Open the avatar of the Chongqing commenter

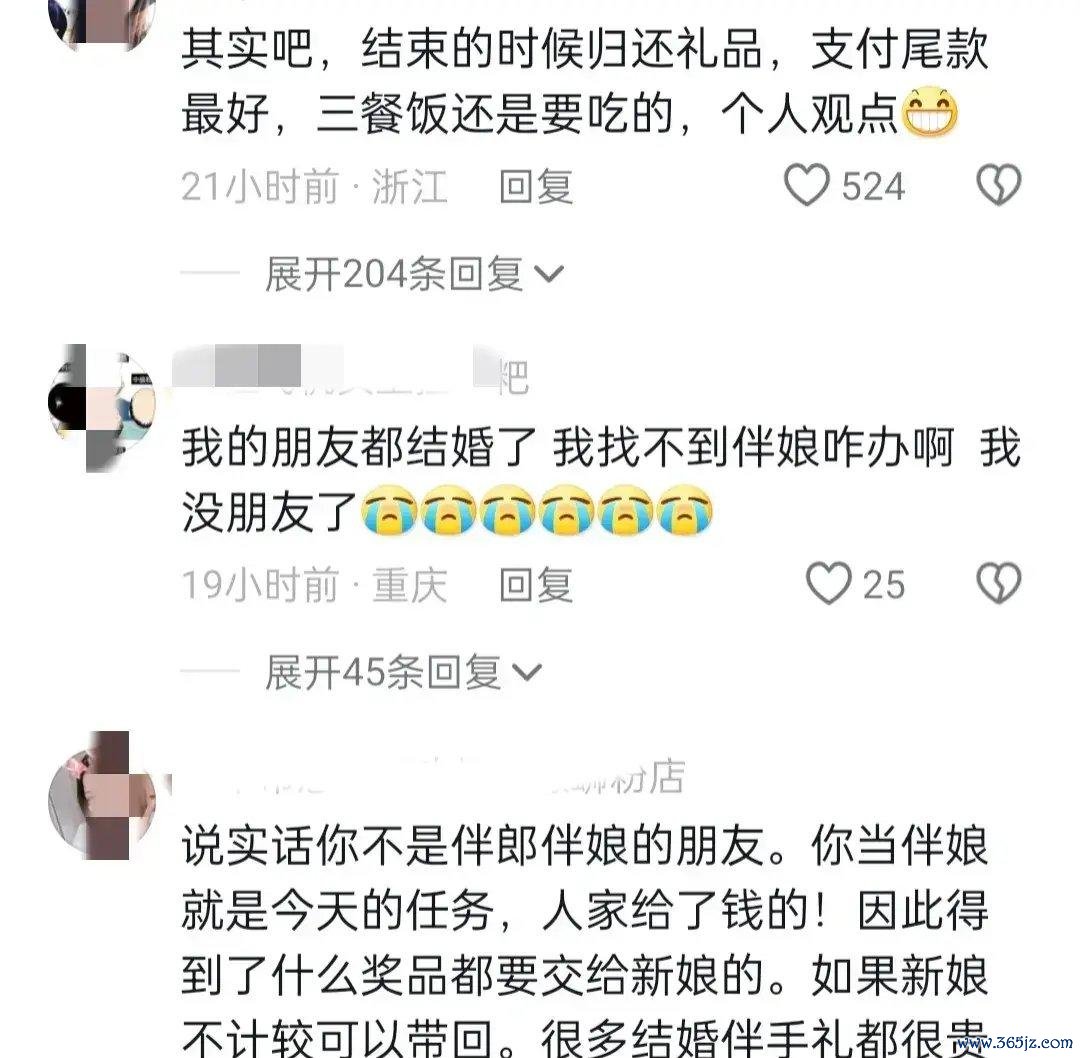coord(101,407)
